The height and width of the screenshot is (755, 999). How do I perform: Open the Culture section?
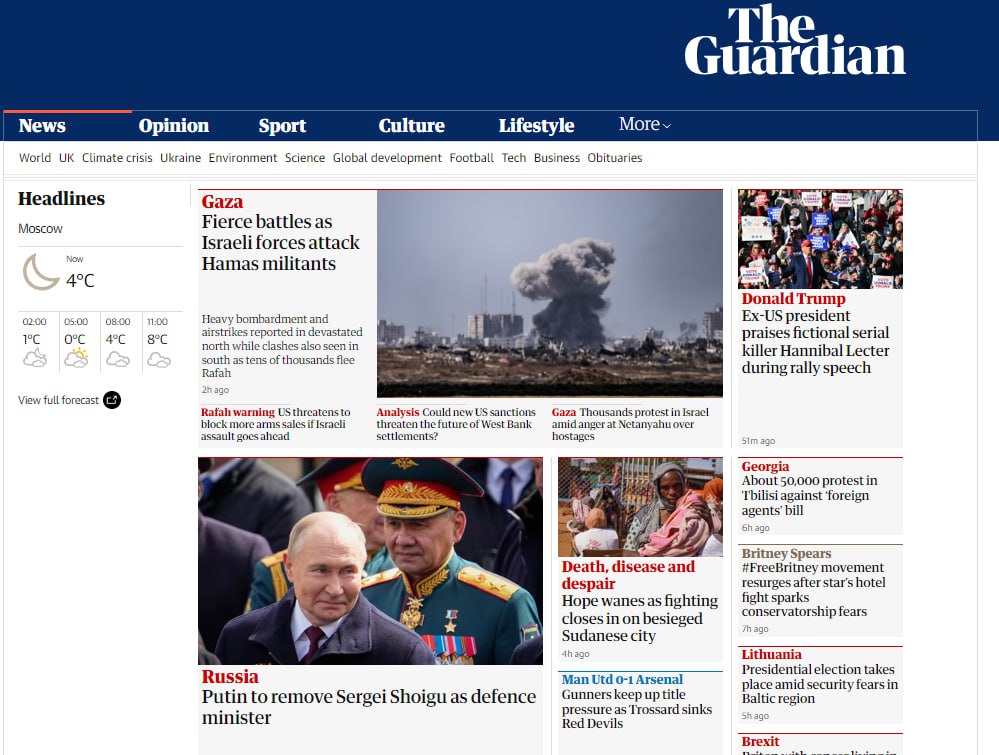(412, 126)
